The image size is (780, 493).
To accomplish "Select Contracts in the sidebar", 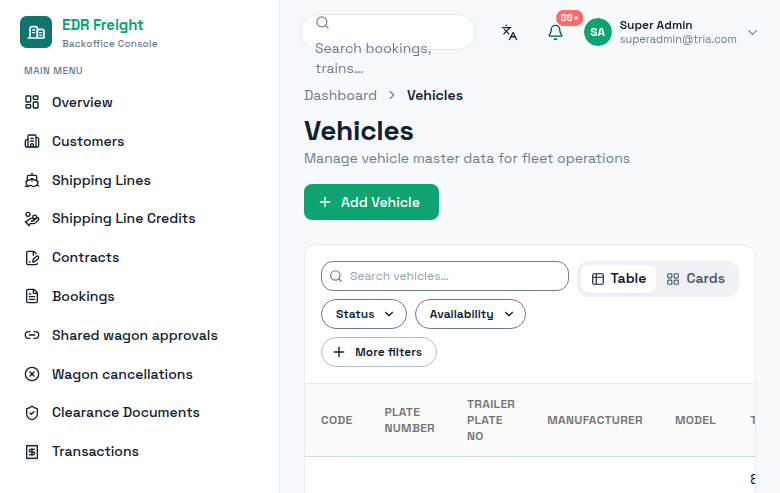I will [x=86, y=258].
